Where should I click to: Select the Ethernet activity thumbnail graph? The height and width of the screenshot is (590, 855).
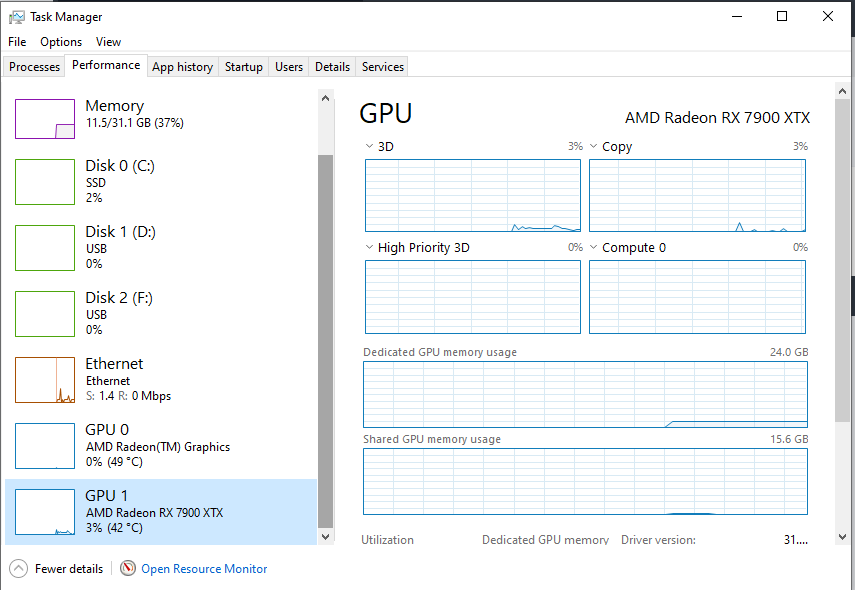45,380
